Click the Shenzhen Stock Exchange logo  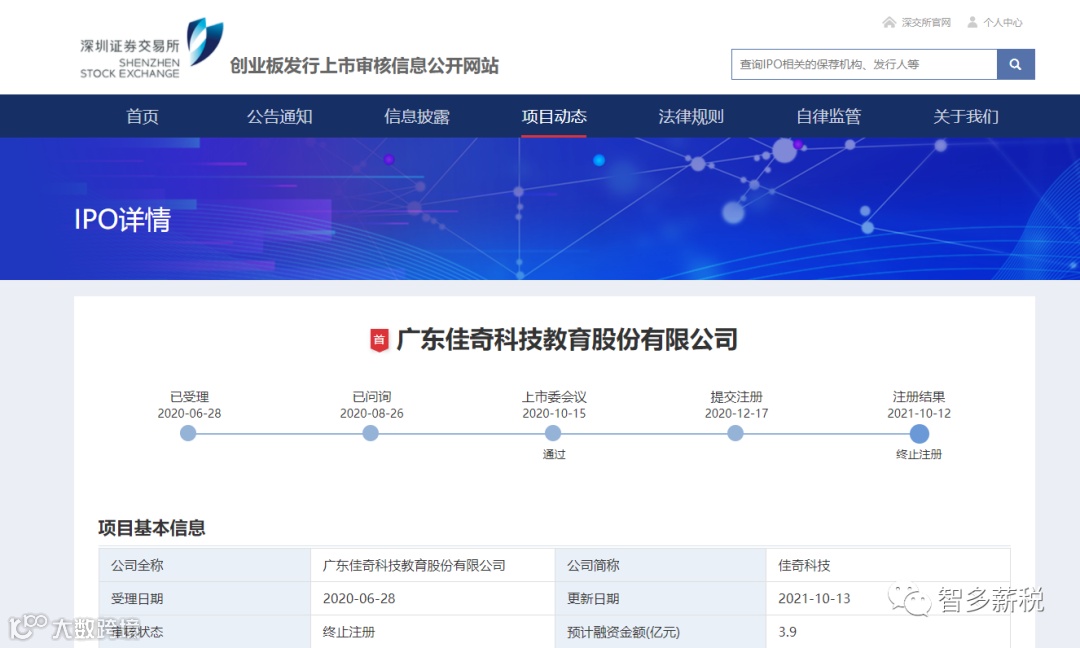point(152,48)
